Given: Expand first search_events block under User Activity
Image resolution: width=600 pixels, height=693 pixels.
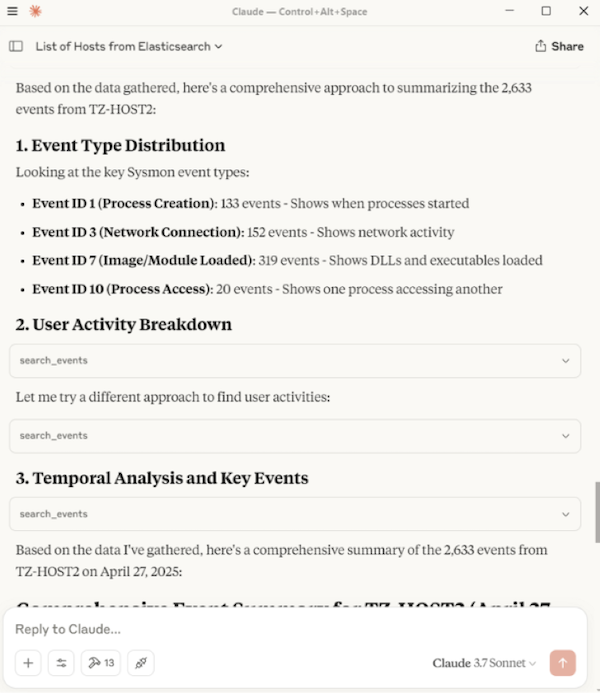Looking at the screenshot, I should pos(295,361).
